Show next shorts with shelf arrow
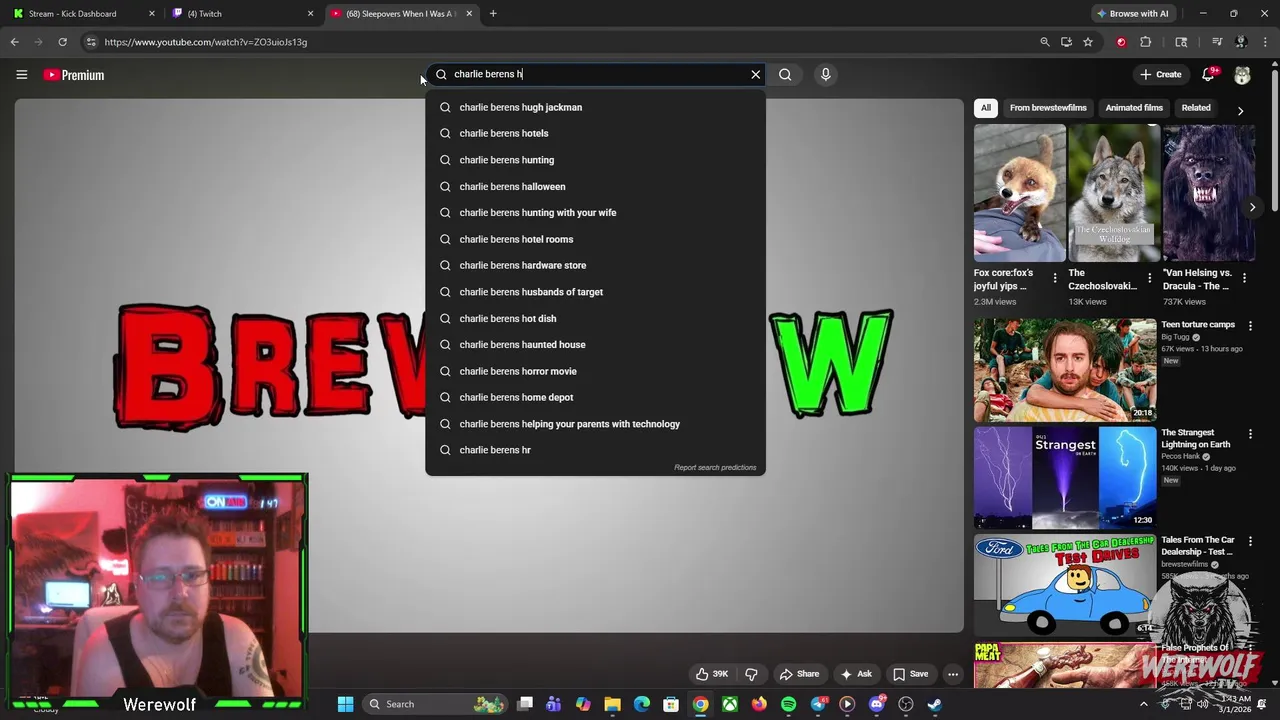Screen dimensions: 1280x720 1252,207
